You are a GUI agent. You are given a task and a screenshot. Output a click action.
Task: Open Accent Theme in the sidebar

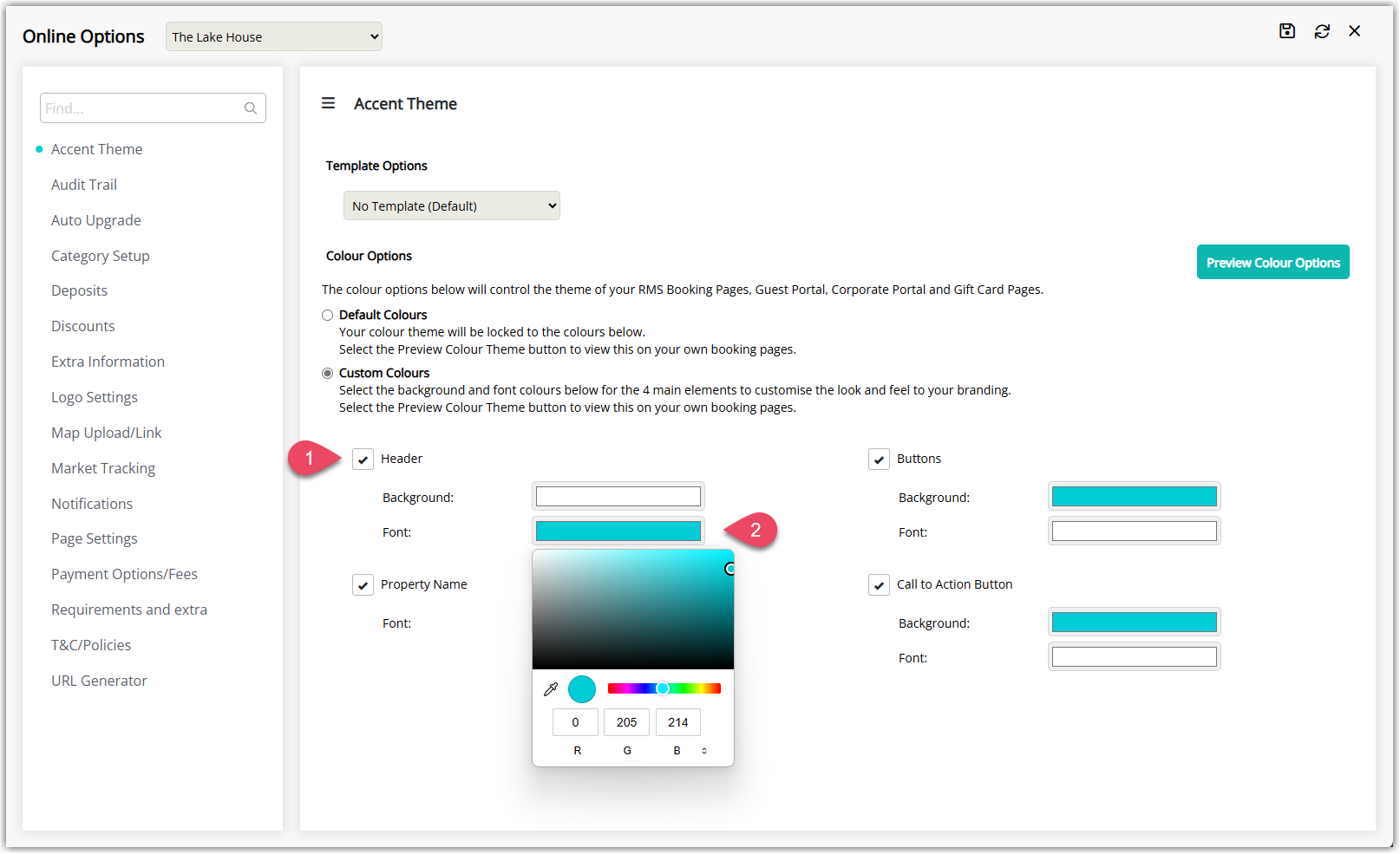(97, 149)
